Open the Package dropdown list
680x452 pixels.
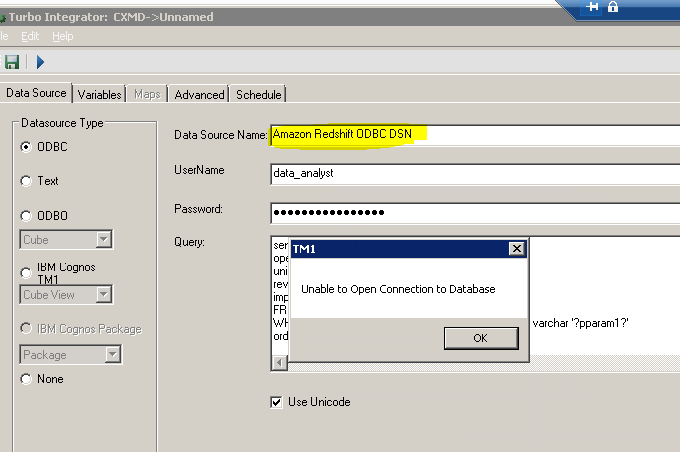click(112, 354)
